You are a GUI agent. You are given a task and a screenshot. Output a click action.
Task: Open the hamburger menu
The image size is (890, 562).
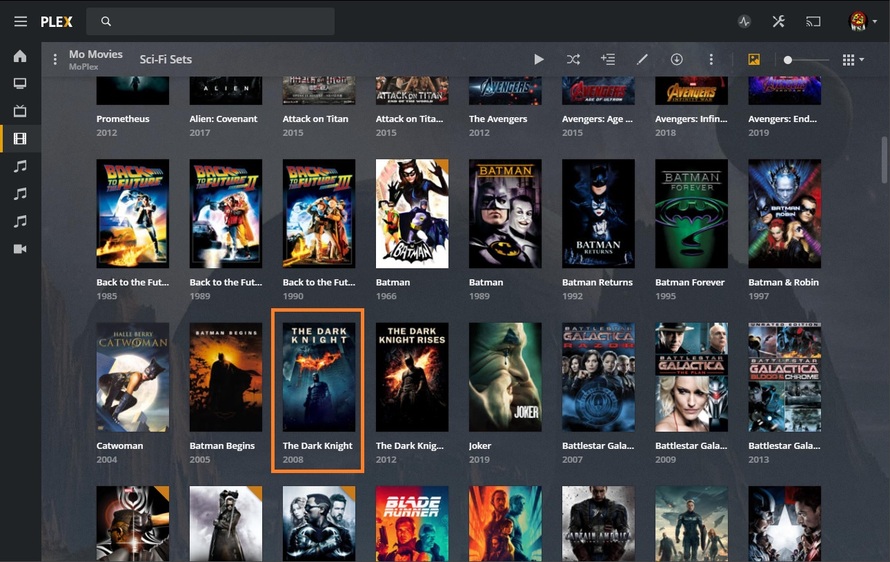(x=20, y=22)
